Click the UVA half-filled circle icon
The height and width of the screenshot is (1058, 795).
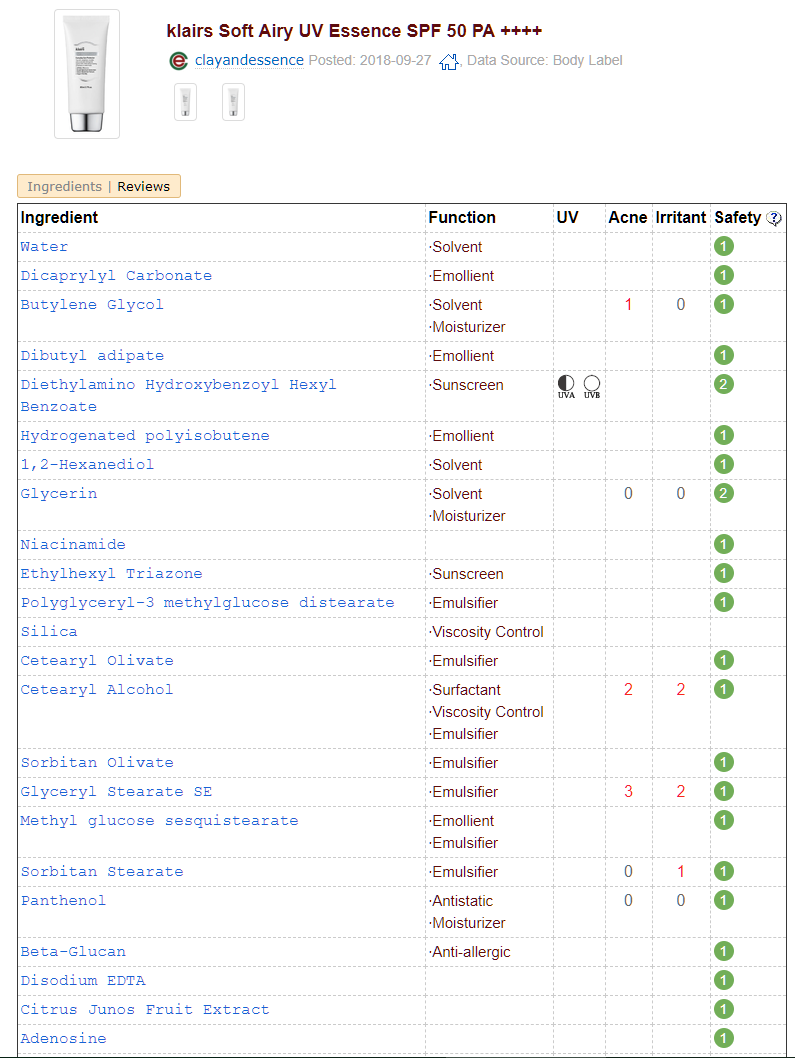click(566, 383)
